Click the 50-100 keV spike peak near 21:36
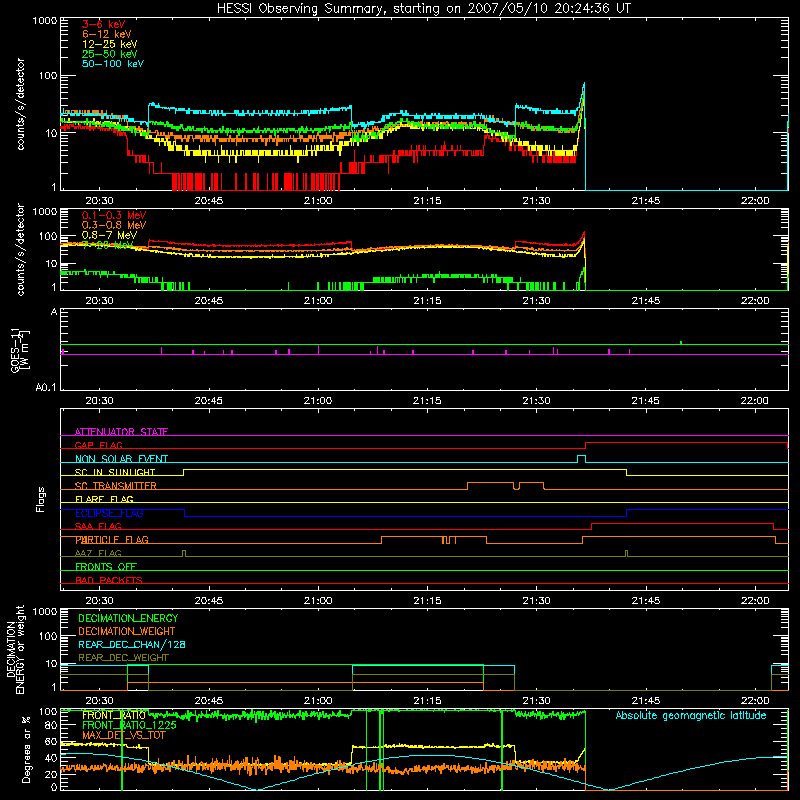800x800 pixels. (x=584, y=84)
